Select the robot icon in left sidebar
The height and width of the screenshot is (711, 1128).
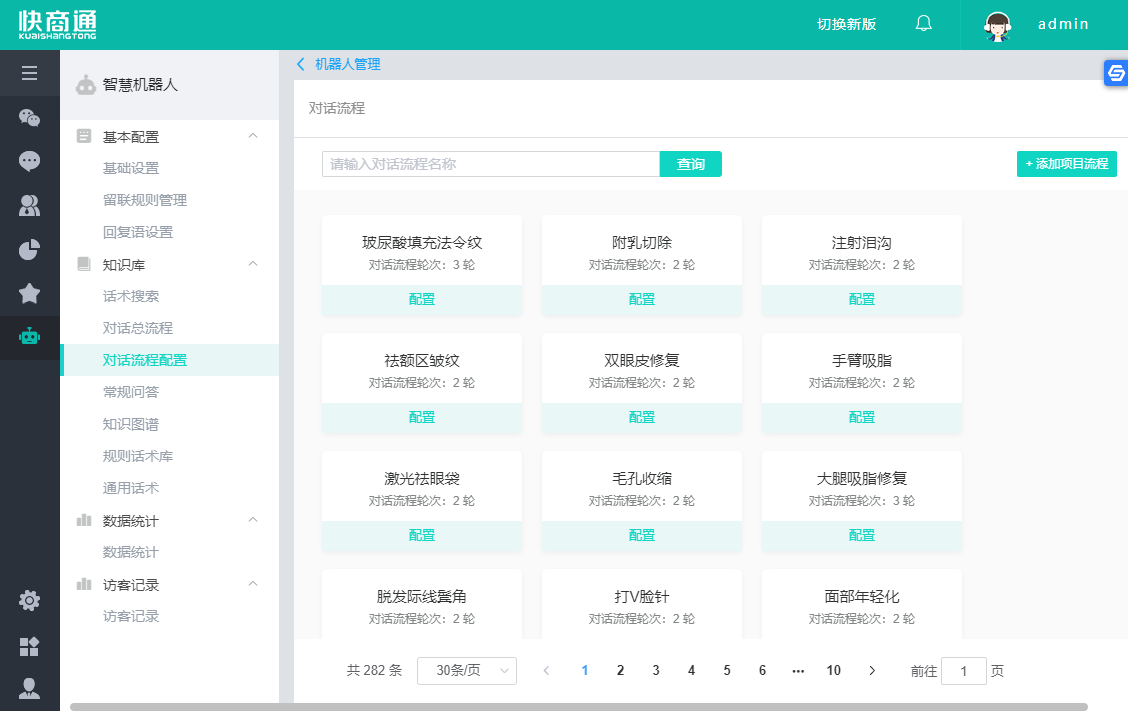(x=30, y=337)
